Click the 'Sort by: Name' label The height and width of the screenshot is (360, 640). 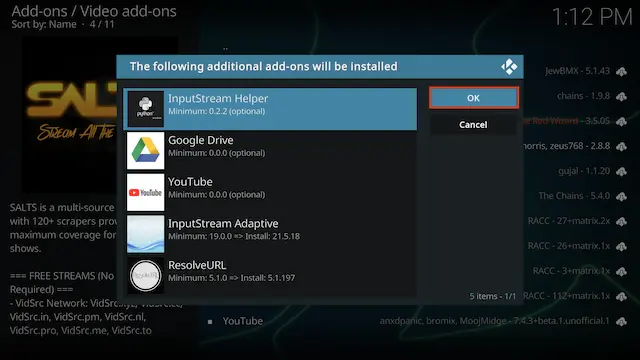pos(44,24)
